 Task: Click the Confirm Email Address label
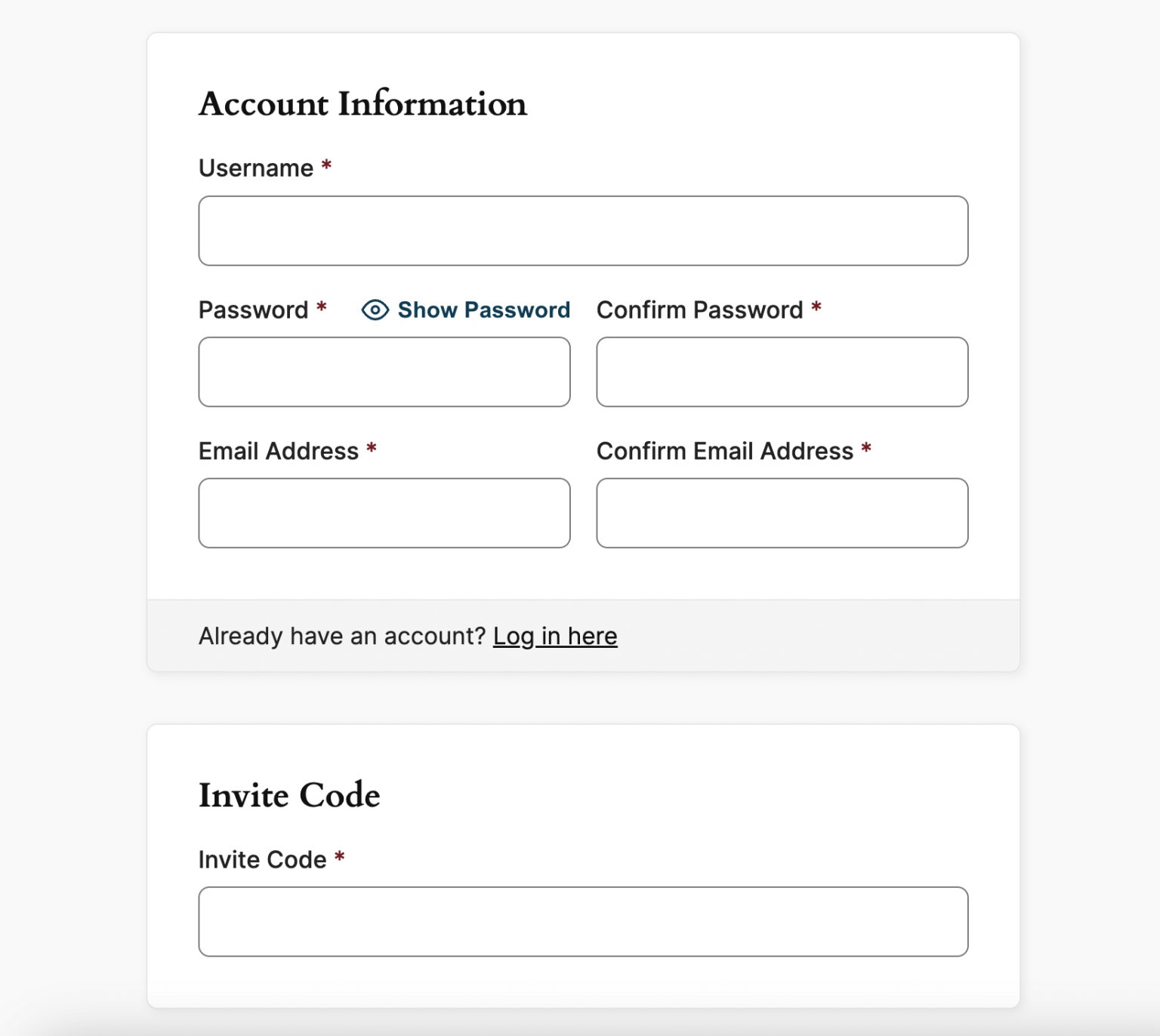(x=723, y=451)
